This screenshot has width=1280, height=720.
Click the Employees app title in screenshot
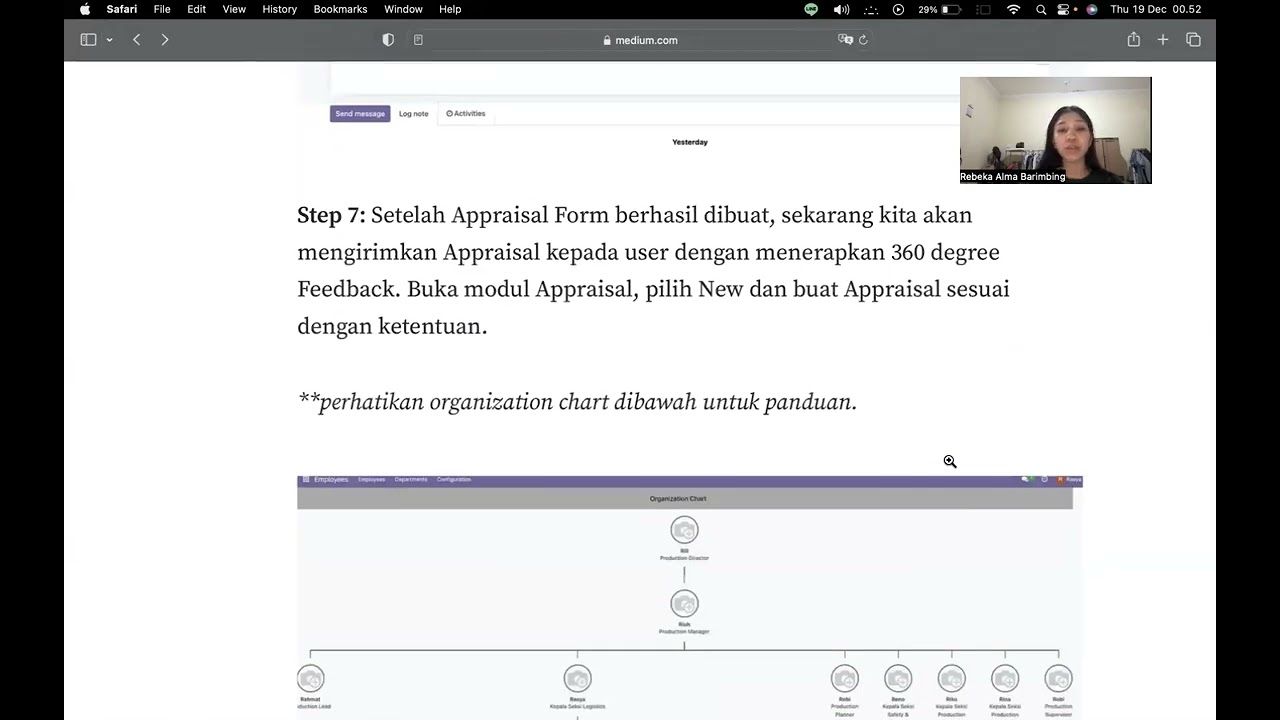click(x=331, y=480)
